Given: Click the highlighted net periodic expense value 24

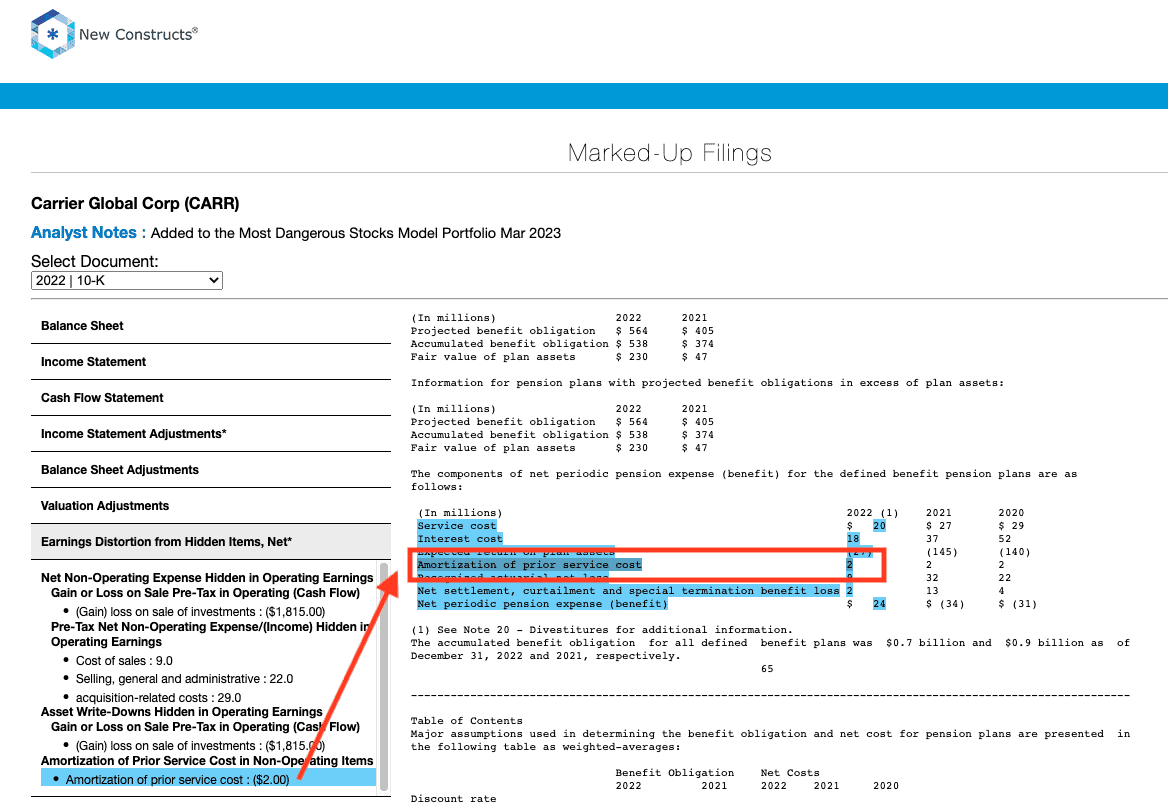Looking at the screenshot, I should click(x=879, y=604).
